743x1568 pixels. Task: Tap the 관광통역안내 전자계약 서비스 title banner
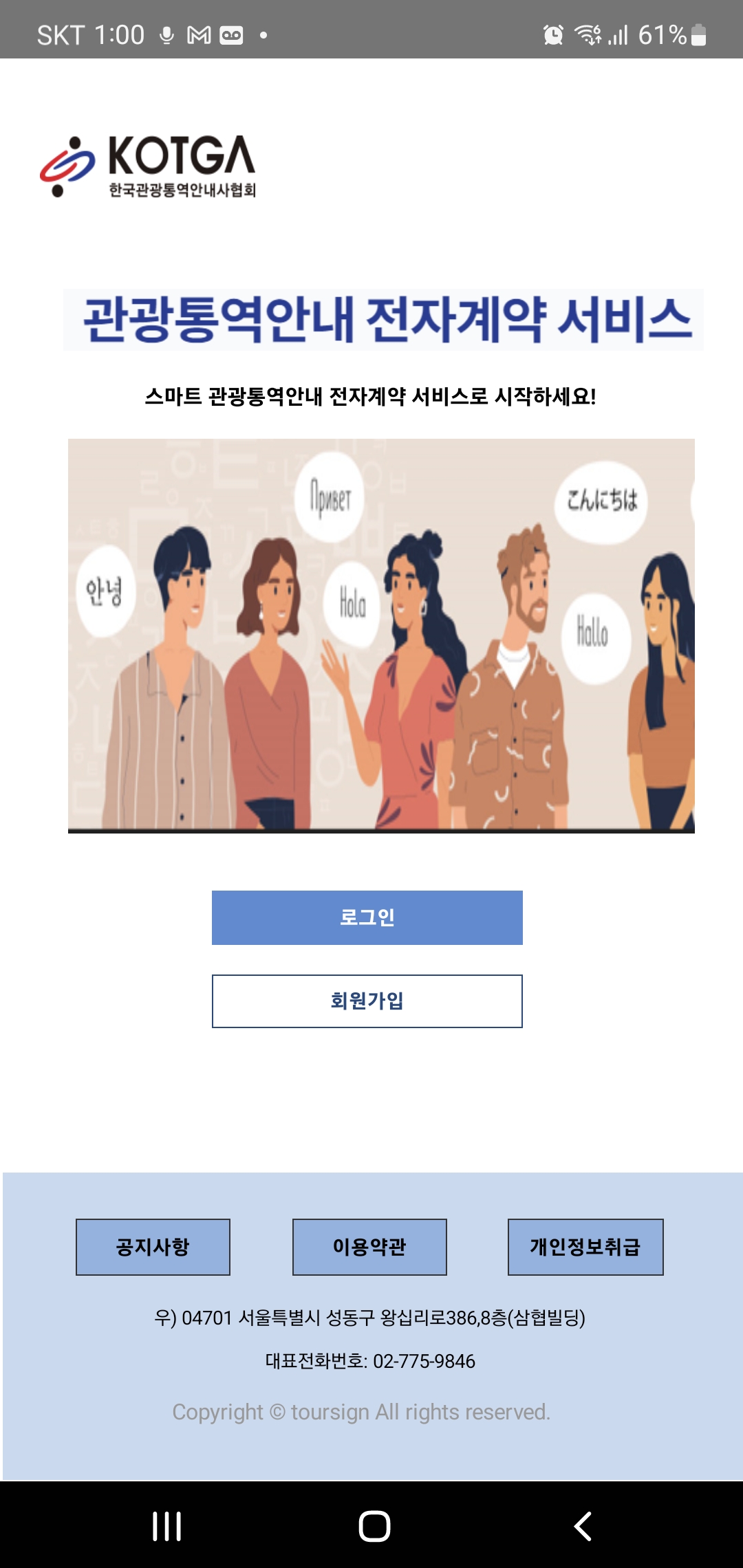point(383,320)
